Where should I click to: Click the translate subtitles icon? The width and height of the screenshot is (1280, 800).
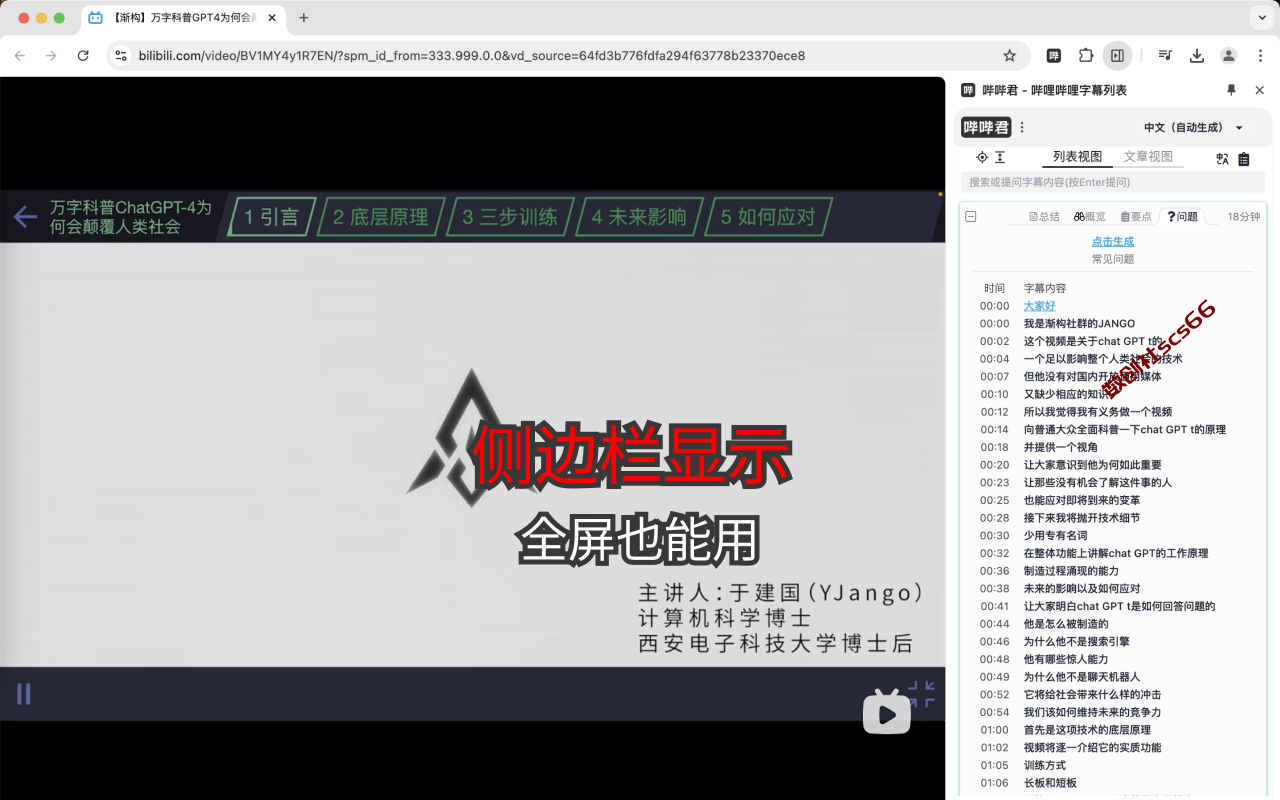click(x=1222, y=159)
